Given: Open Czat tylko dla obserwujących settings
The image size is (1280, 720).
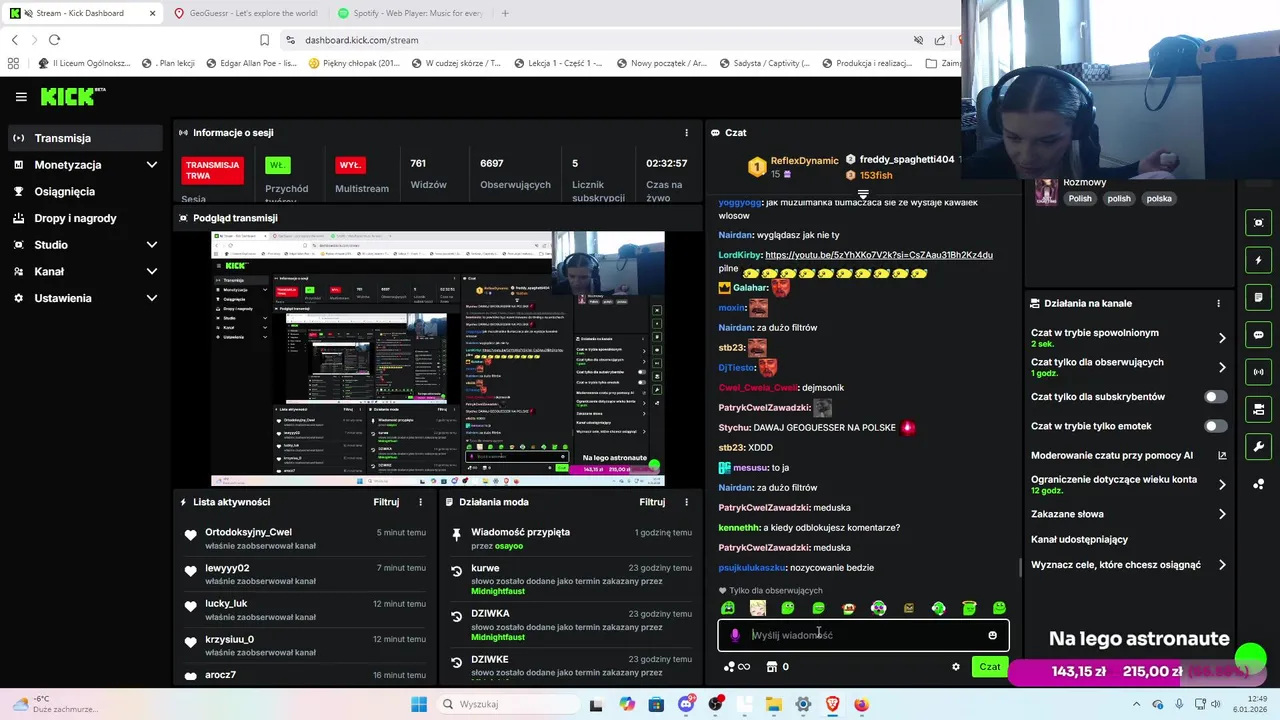Looking at the screenshot, I should (x=1129, y=367).
